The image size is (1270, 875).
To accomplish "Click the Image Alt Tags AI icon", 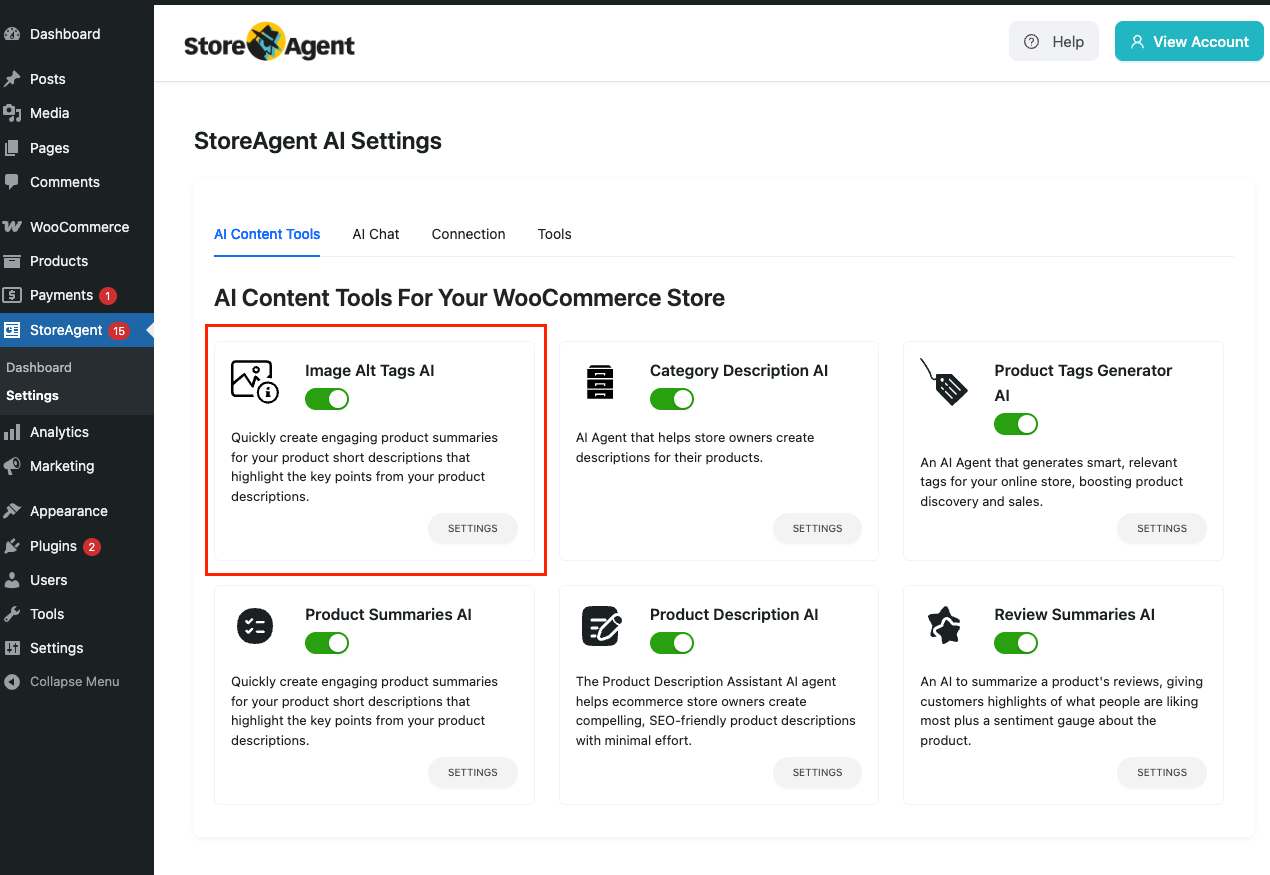I will (254, 381).
